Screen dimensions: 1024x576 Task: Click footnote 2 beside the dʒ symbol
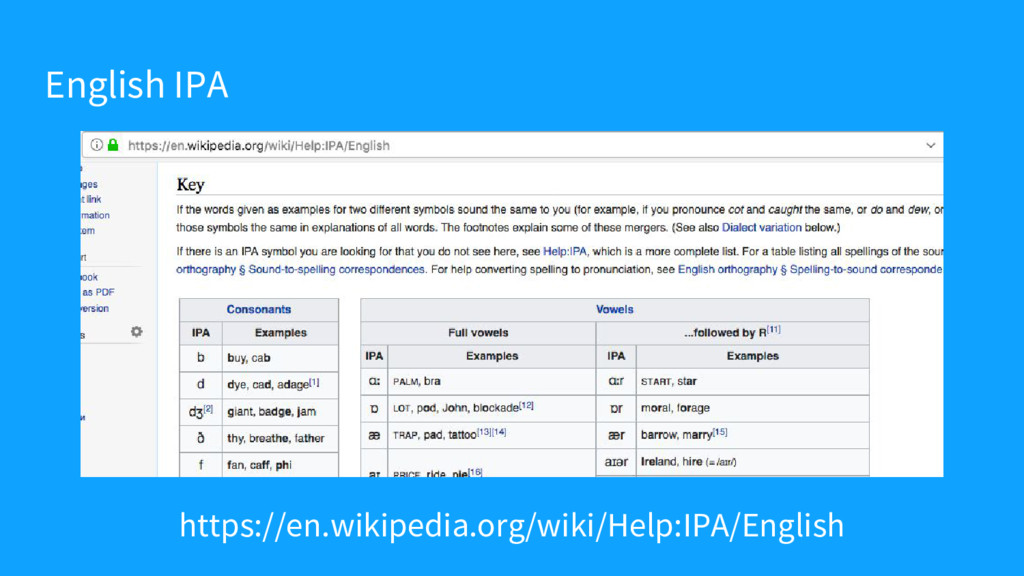pos(208,408)
